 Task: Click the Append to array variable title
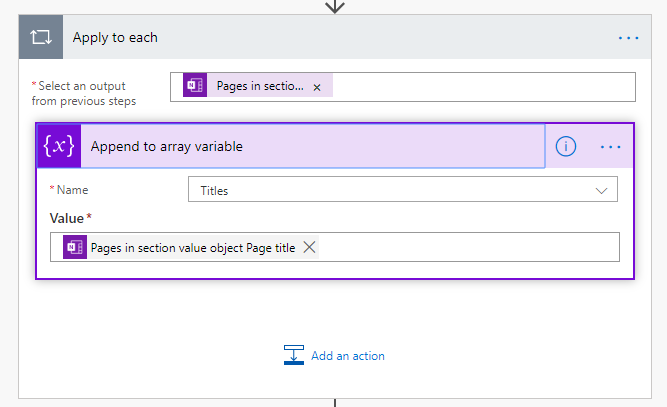[167, 146]
